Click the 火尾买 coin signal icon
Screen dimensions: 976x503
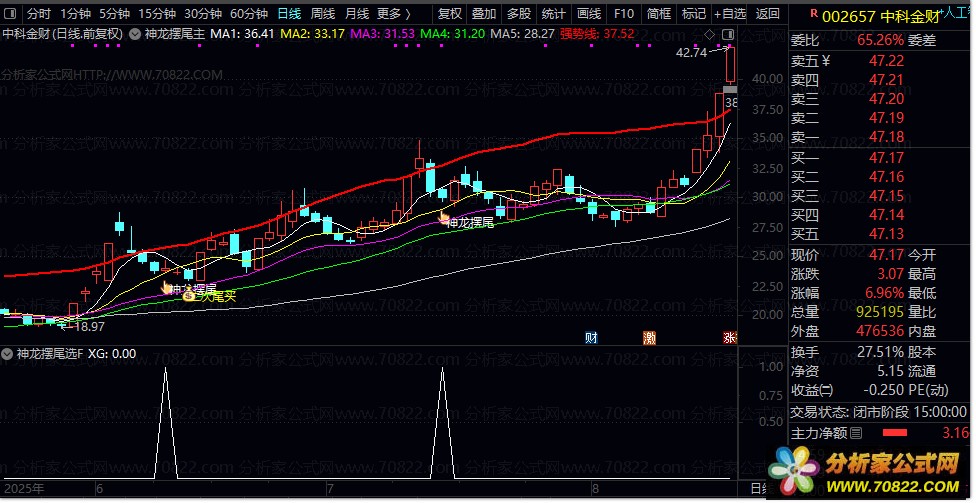tap(189, 296)
